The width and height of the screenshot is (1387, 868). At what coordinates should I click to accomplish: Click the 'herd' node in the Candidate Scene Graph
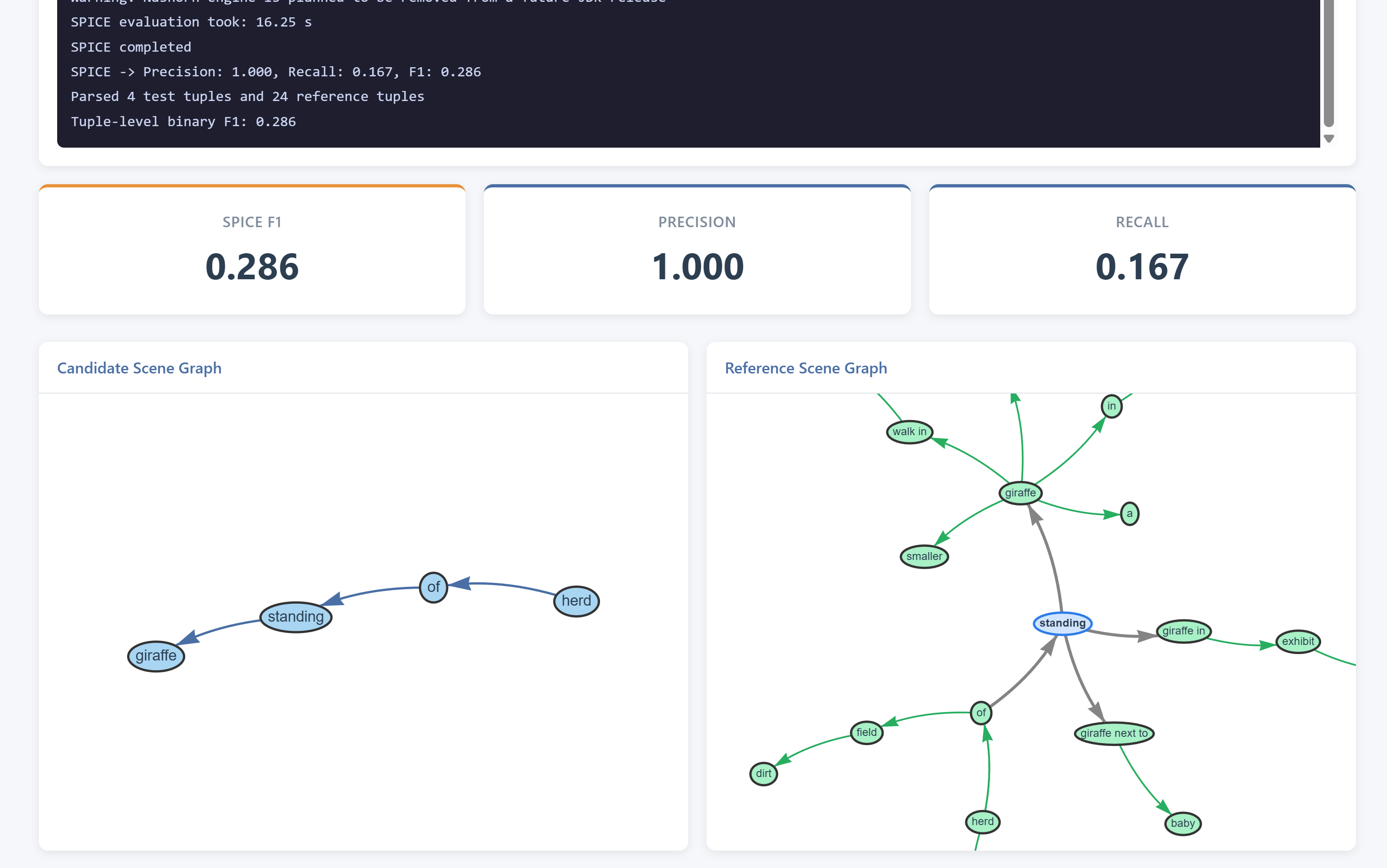[x=575, y=601]
